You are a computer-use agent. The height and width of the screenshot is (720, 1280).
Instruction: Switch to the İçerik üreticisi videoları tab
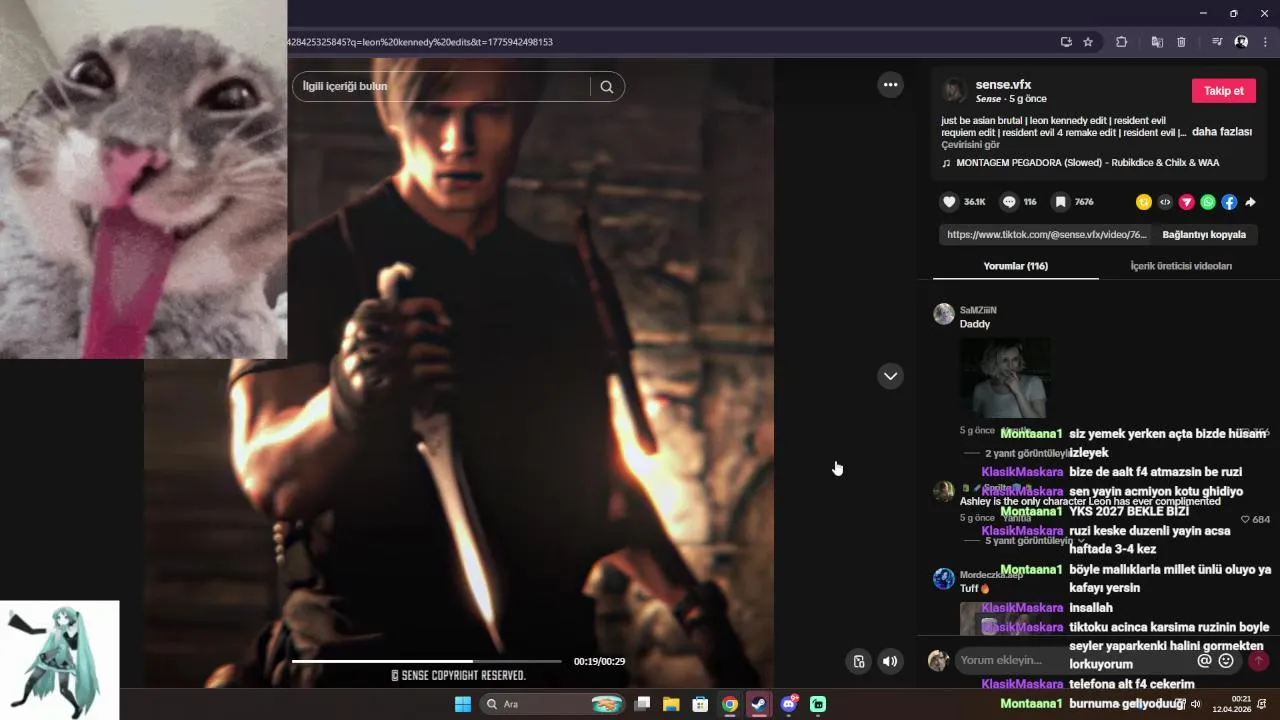point(1181,266)
